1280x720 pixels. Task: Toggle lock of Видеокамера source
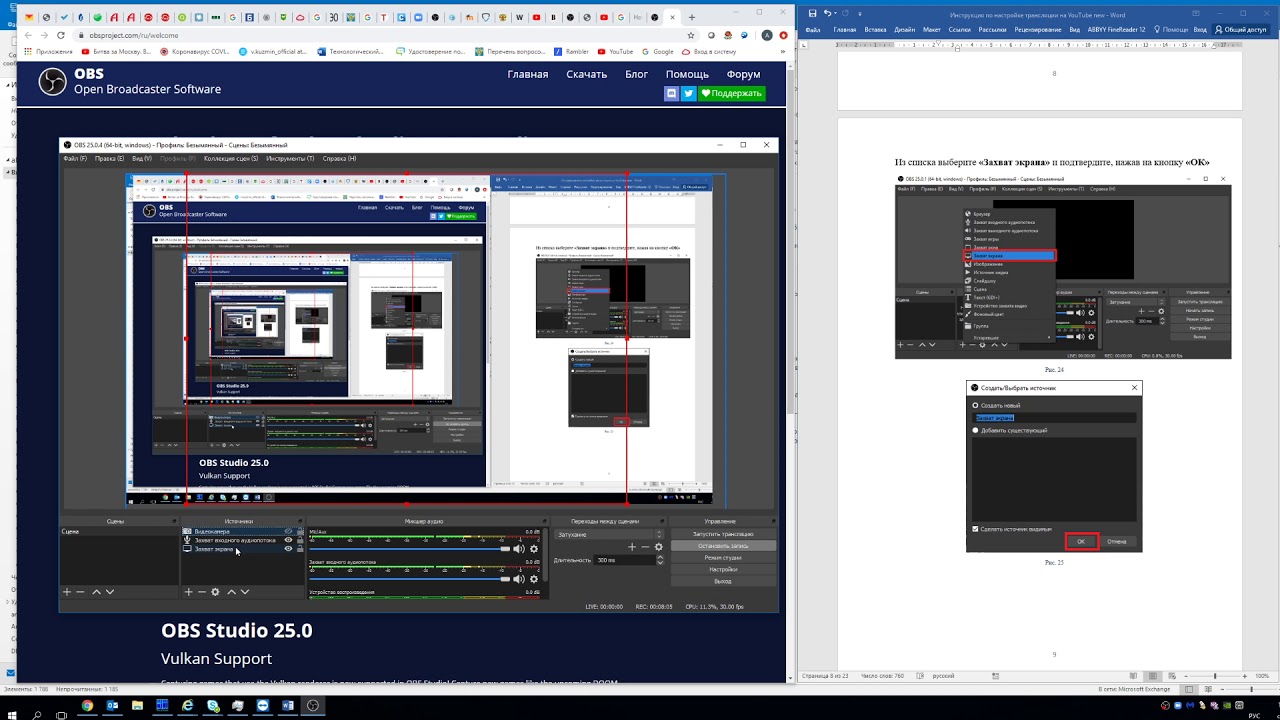click(300, 532)
